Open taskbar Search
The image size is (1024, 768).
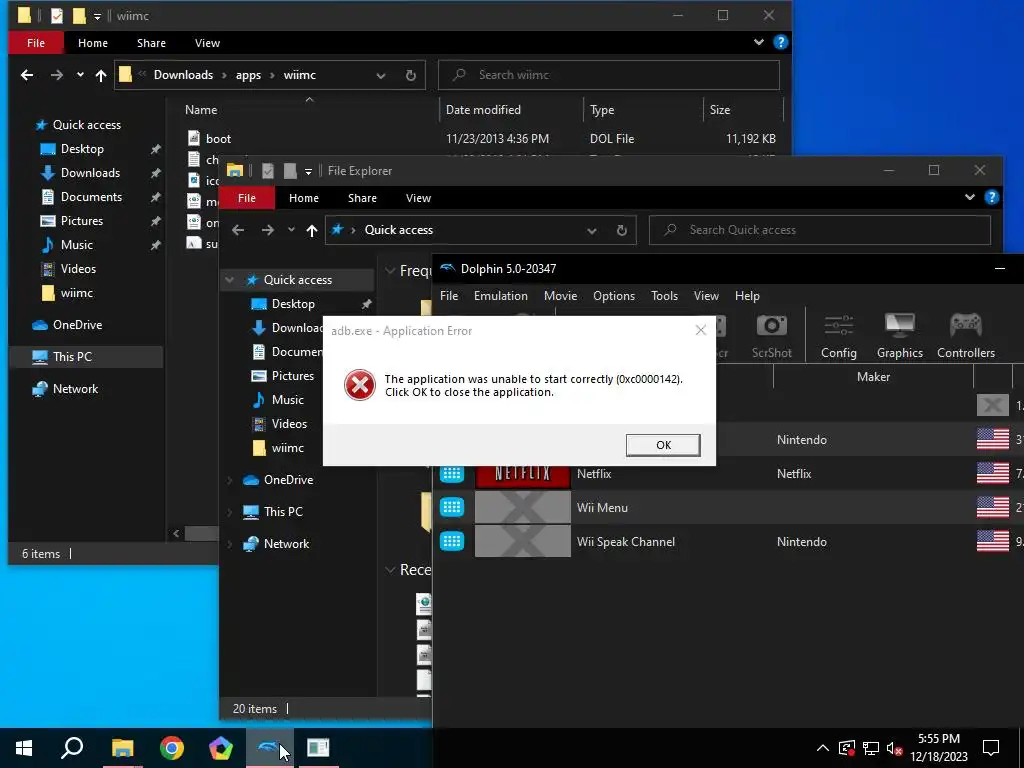pos(72,748)
